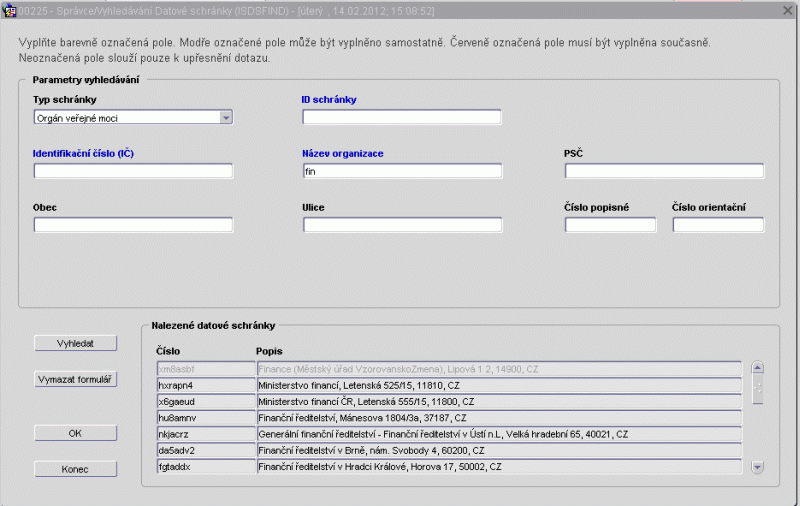800x506 pixels.
Task: Click the ID schránky input field
Action: click(402, 117)
